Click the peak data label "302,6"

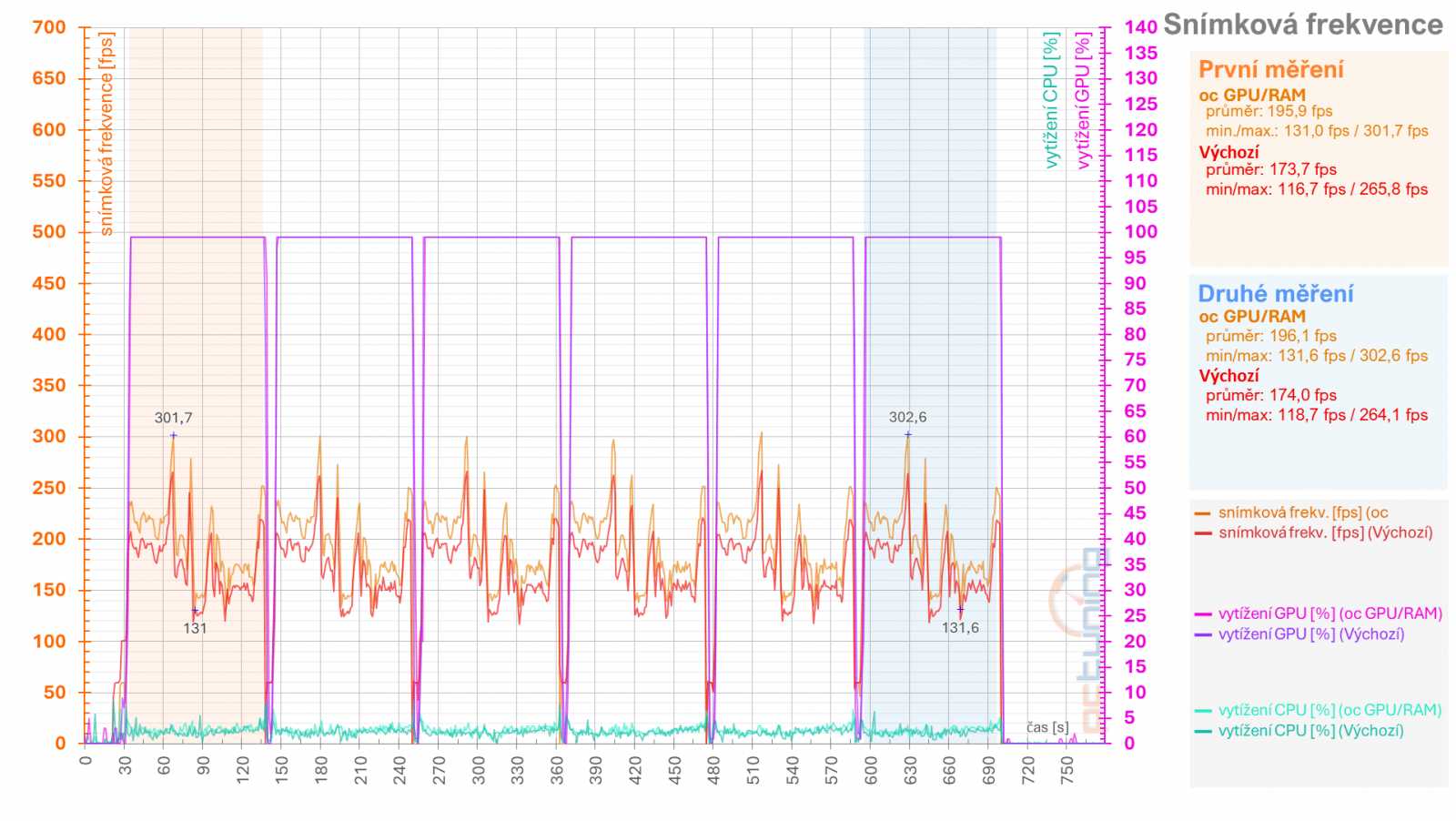(907, 418)
